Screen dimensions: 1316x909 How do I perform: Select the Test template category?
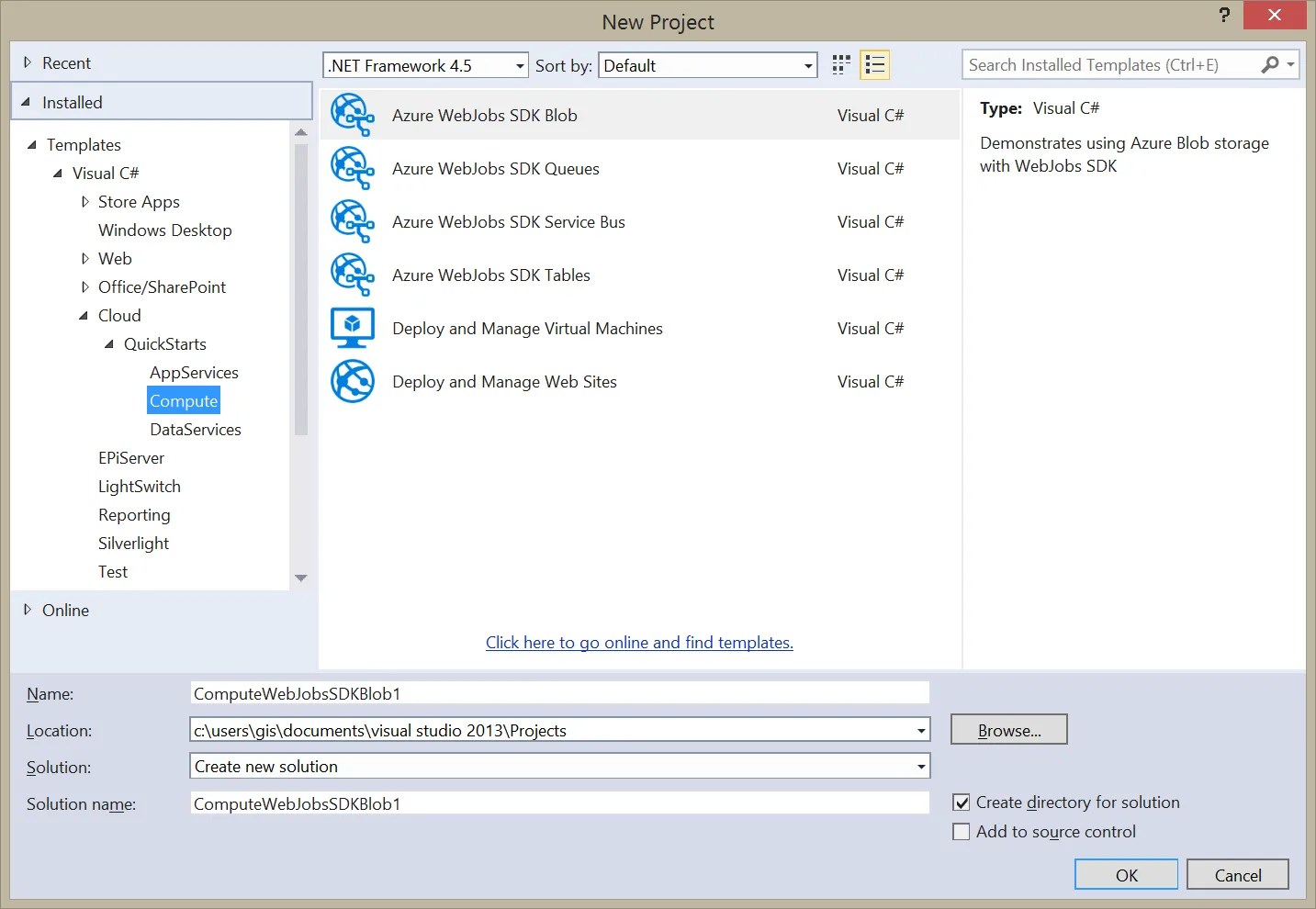point(113,571)
